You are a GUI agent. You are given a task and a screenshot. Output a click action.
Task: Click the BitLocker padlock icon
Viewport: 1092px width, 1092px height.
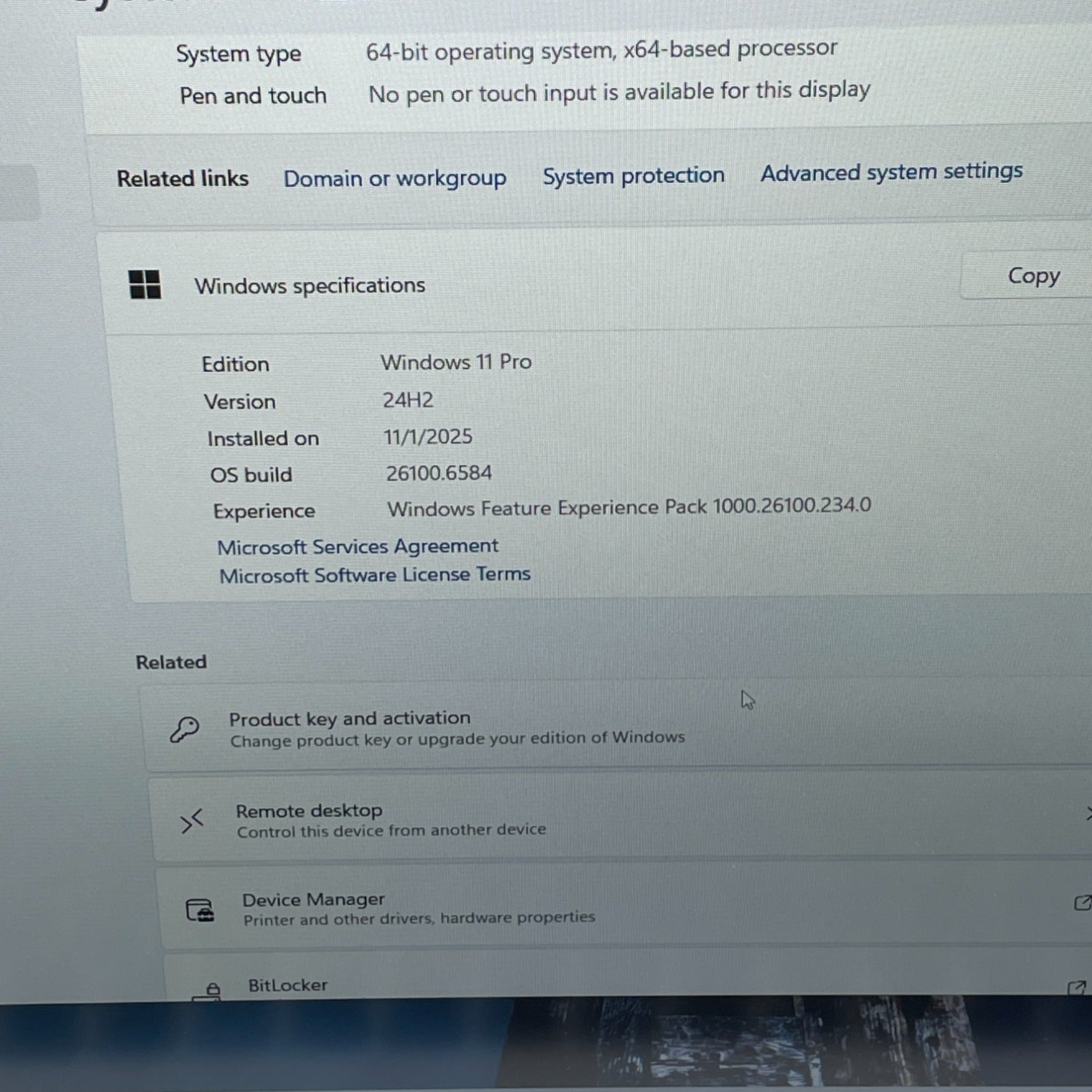[x=208, y=991]
